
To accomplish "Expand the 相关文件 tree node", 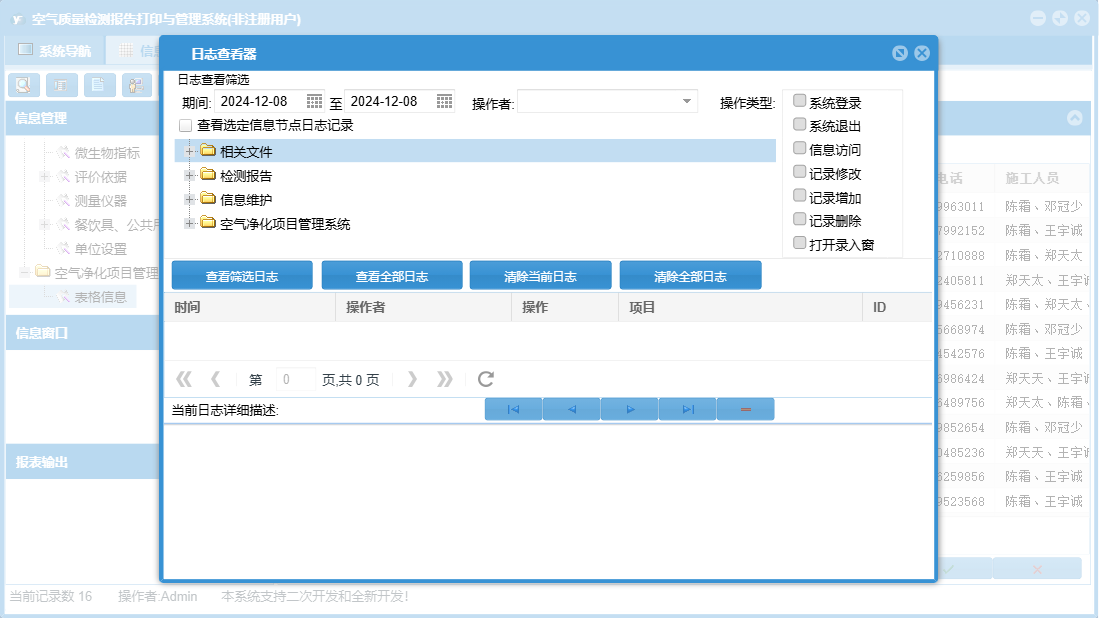I will click(189, 151).
